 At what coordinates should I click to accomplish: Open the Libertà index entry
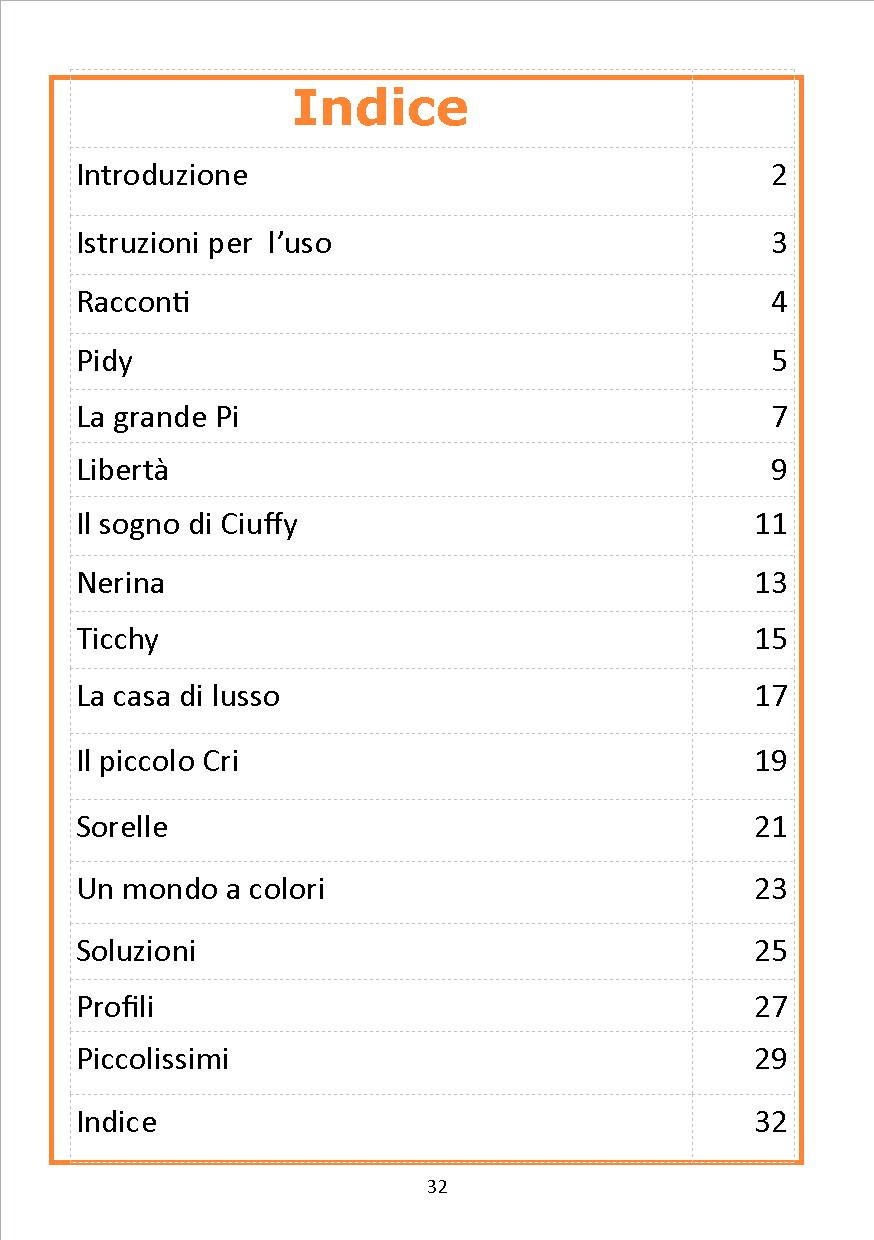pos(122,470)
